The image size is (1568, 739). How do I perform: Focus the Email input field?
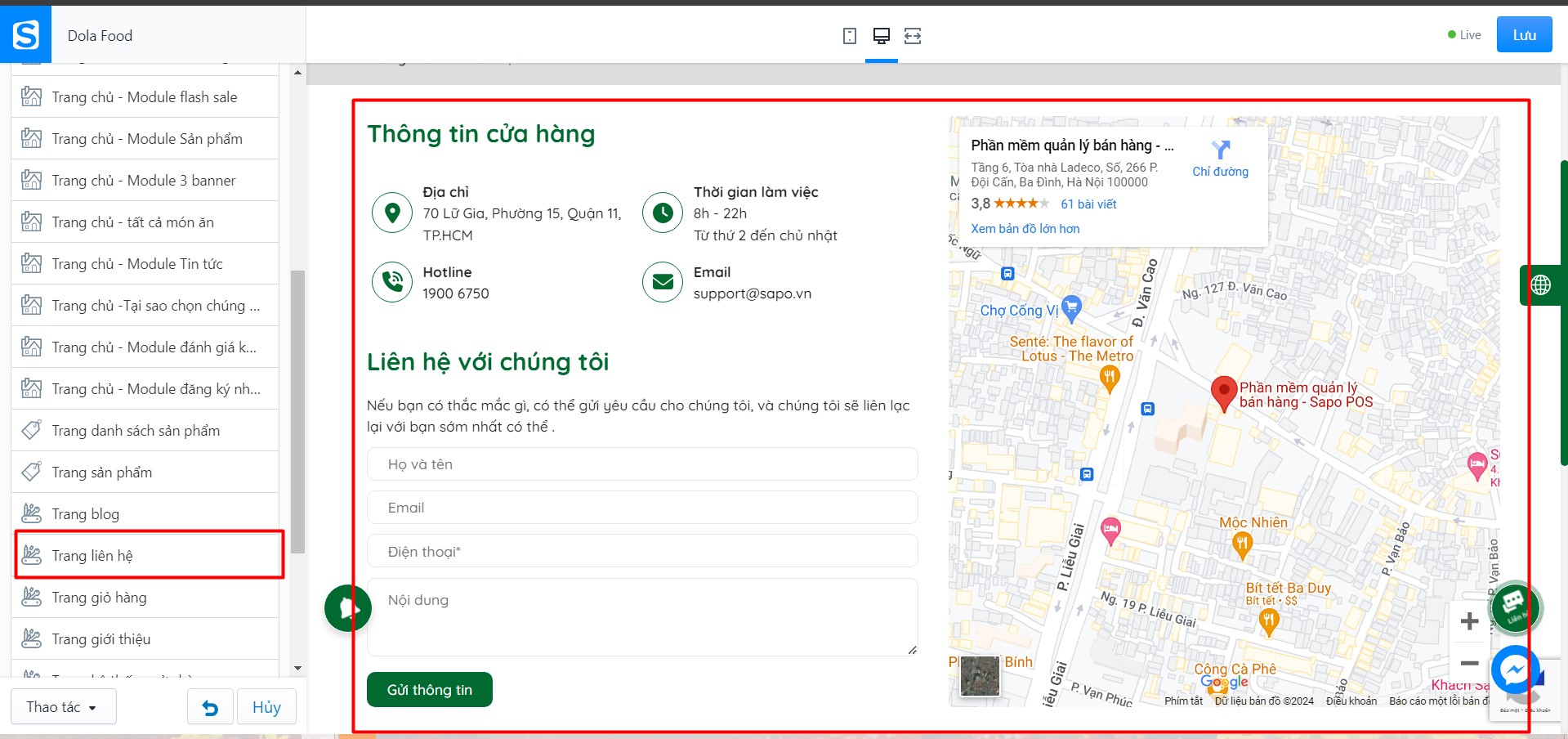tap(642, 508)
